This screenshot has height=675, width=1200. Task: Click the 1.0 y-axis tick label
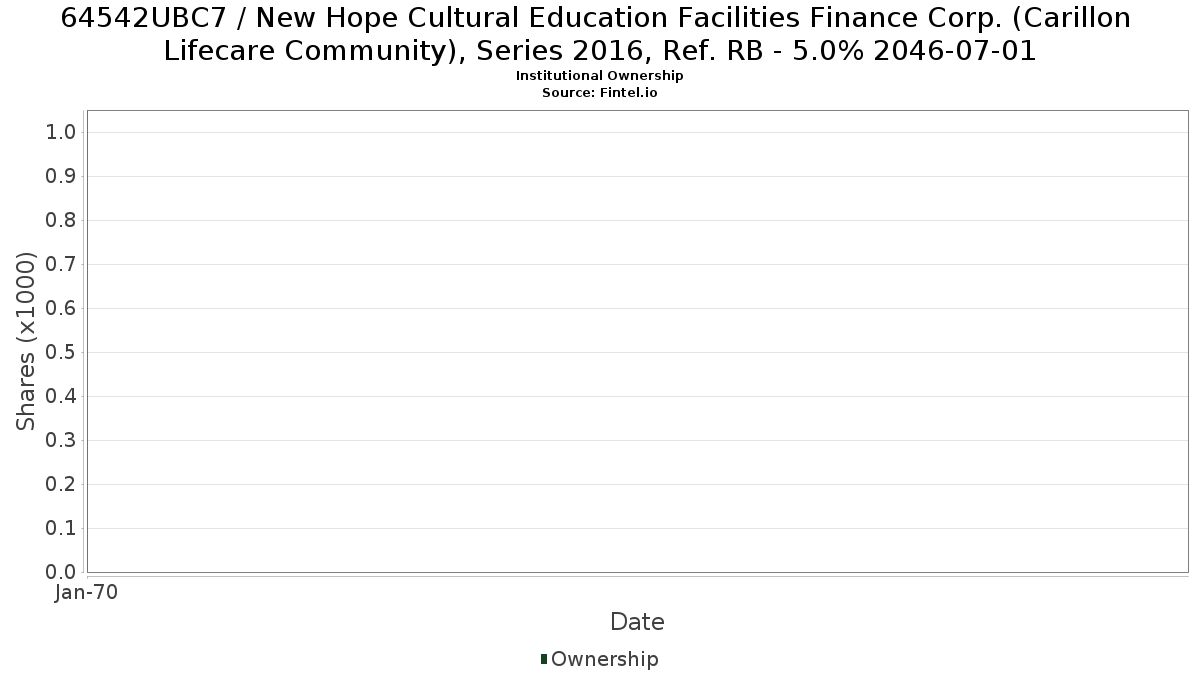click(62, 133)
